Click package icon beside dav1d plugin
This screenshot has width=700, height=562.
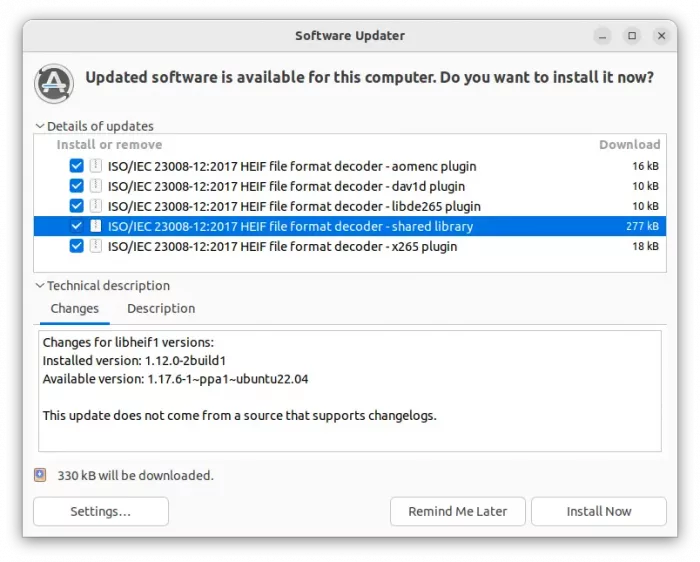click(x=96, y=186)
